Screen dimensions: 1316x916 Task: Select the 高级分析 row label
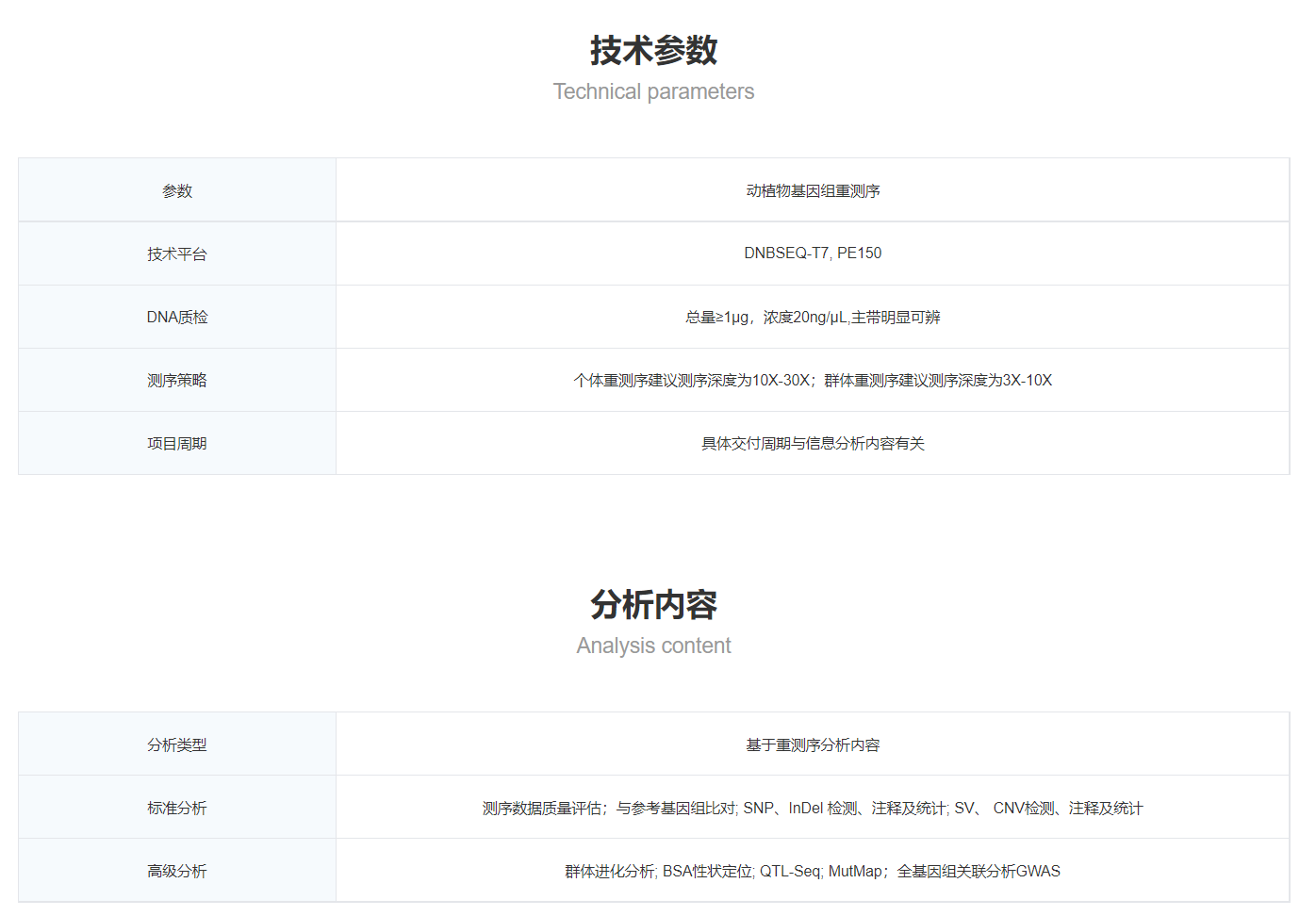click(x=177, y=872)
